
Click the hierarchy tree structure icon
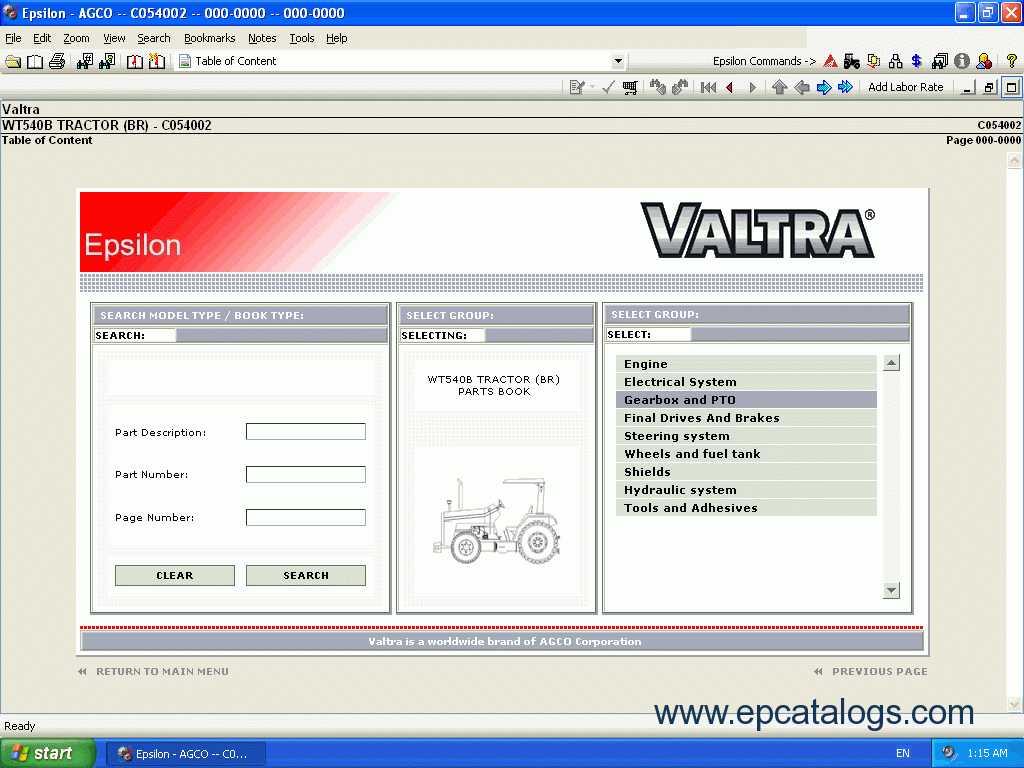coord(895,61)
